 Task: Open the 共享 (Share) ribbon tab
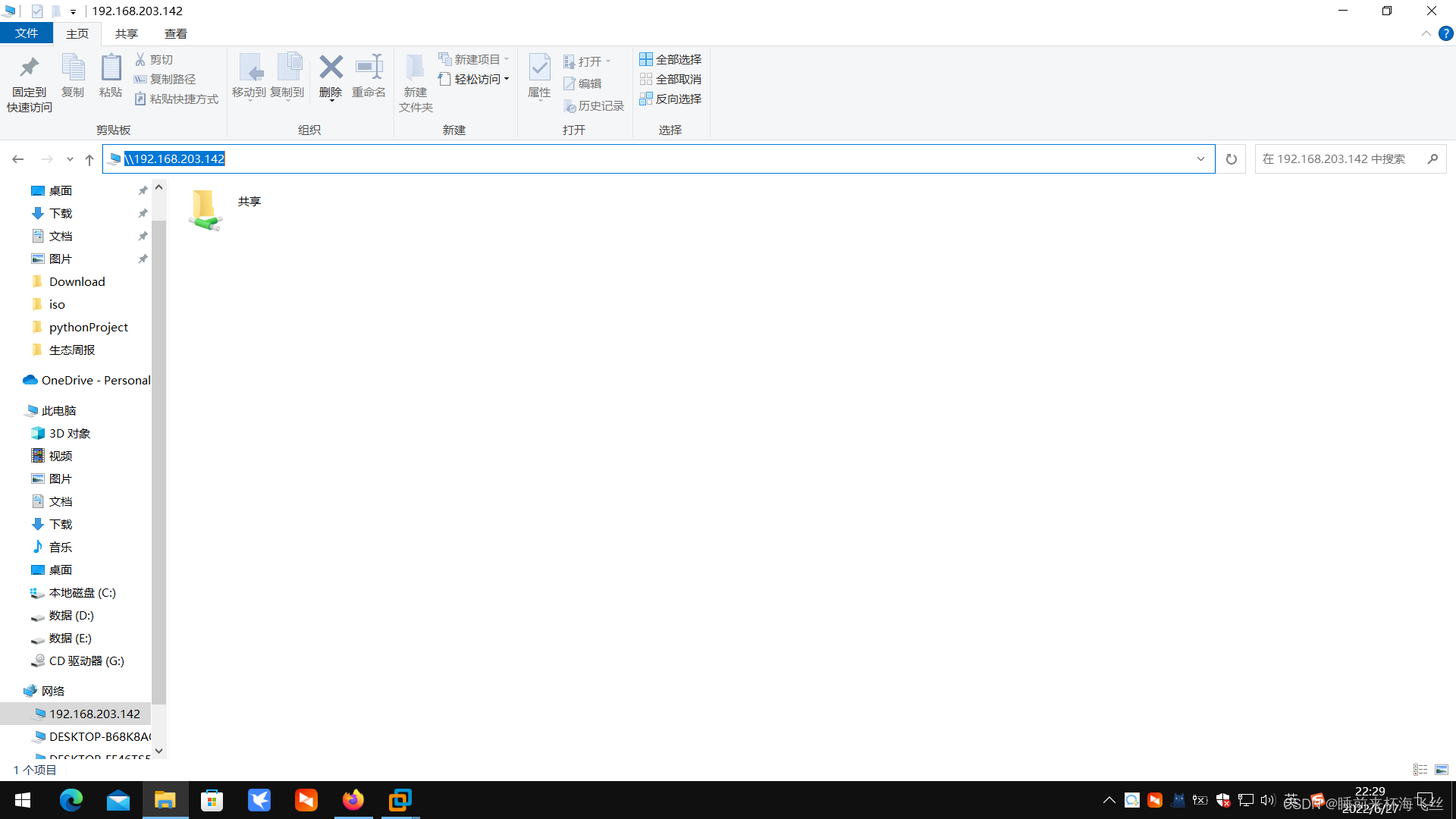(x=126, y=33)
